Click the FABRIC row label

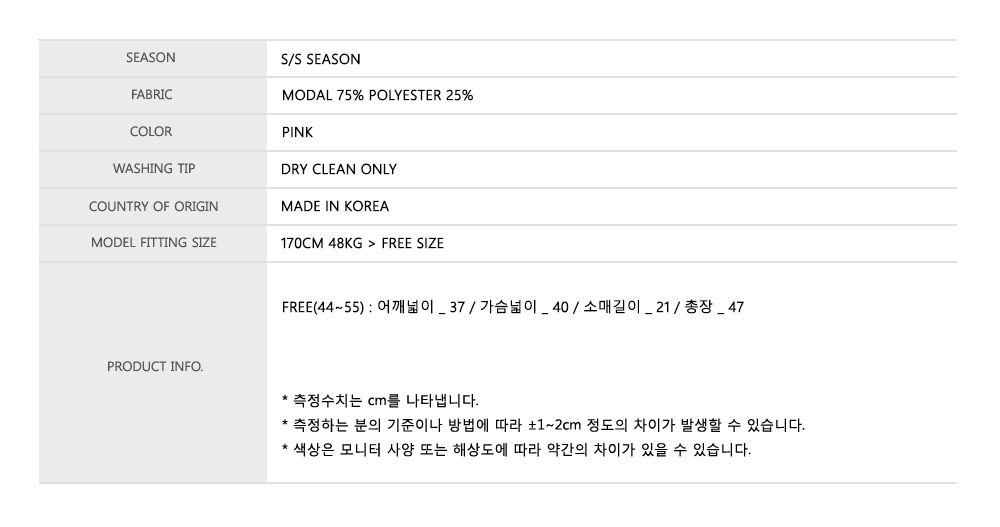tap(150, 95)
